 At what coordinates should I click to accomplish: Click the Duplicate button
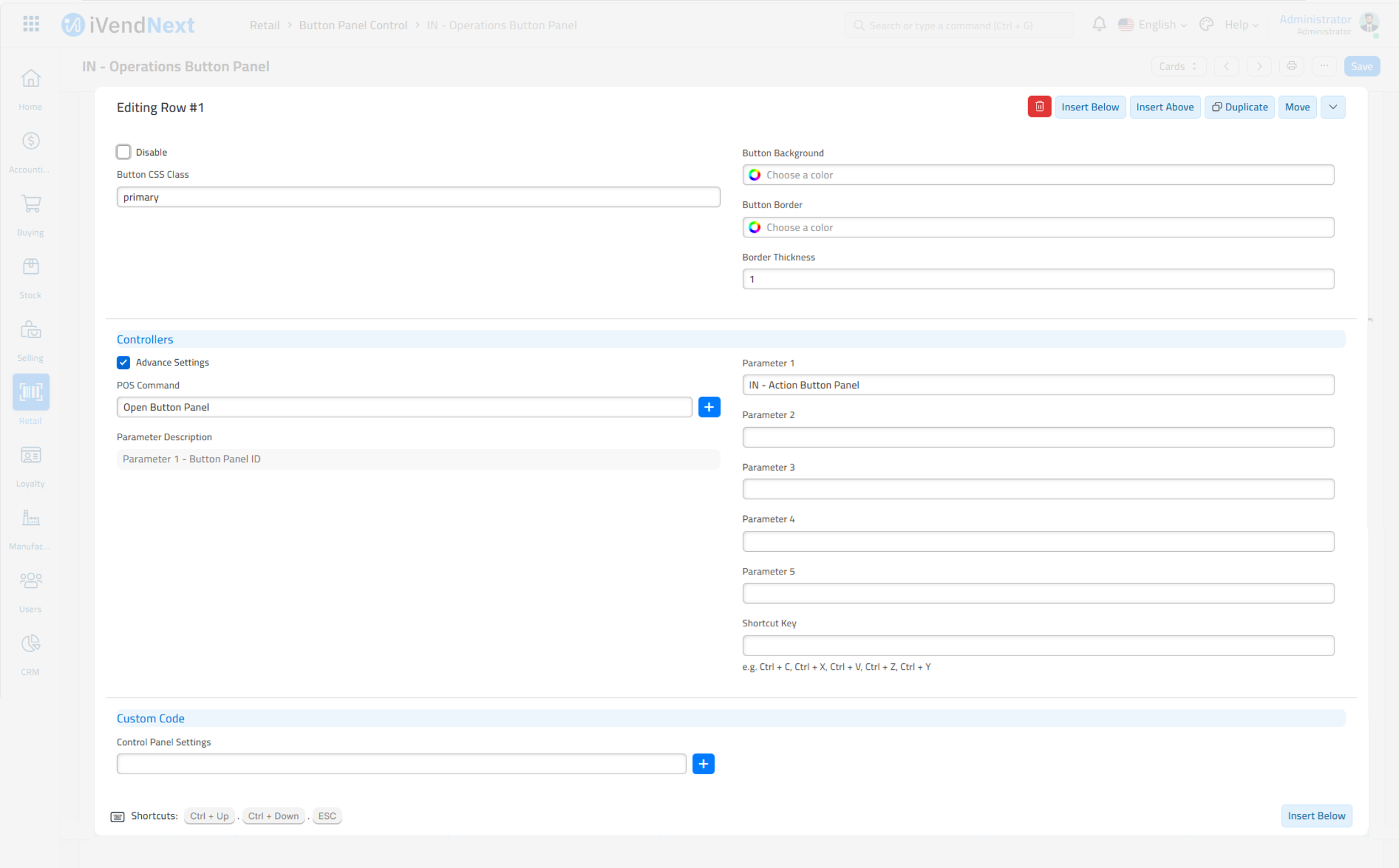point(1239,106)
